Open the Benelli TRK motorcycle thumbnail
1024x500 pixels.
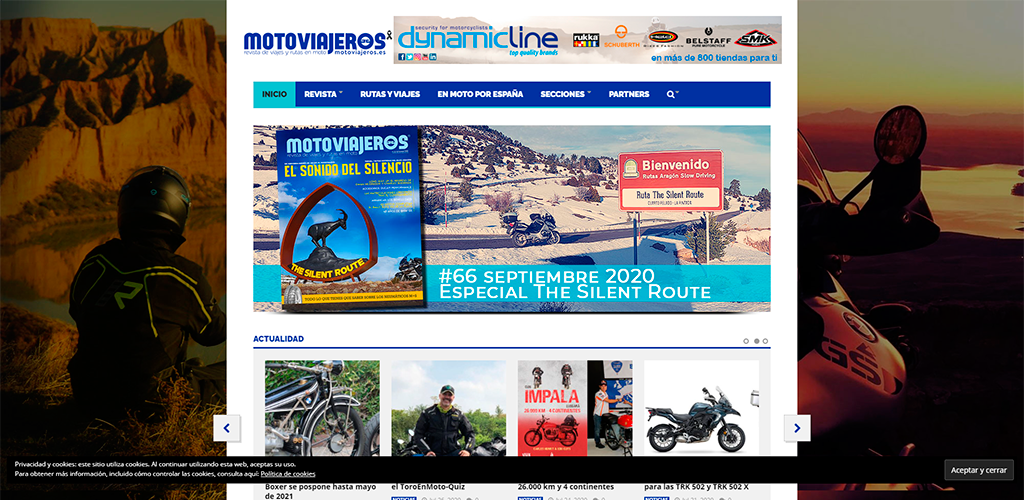coord(701,408)
